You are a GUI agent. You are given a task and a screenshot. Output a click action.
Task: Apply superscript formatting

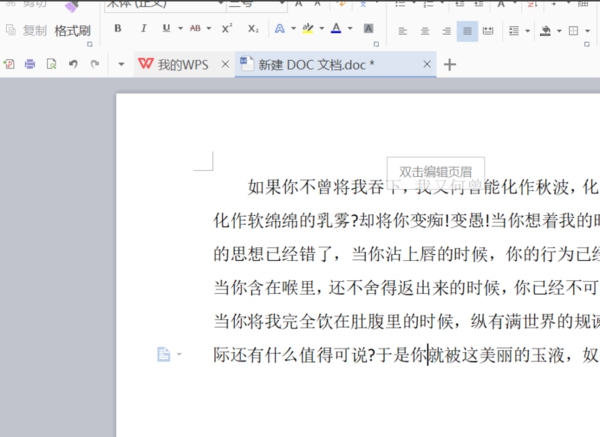click(227, 28)
